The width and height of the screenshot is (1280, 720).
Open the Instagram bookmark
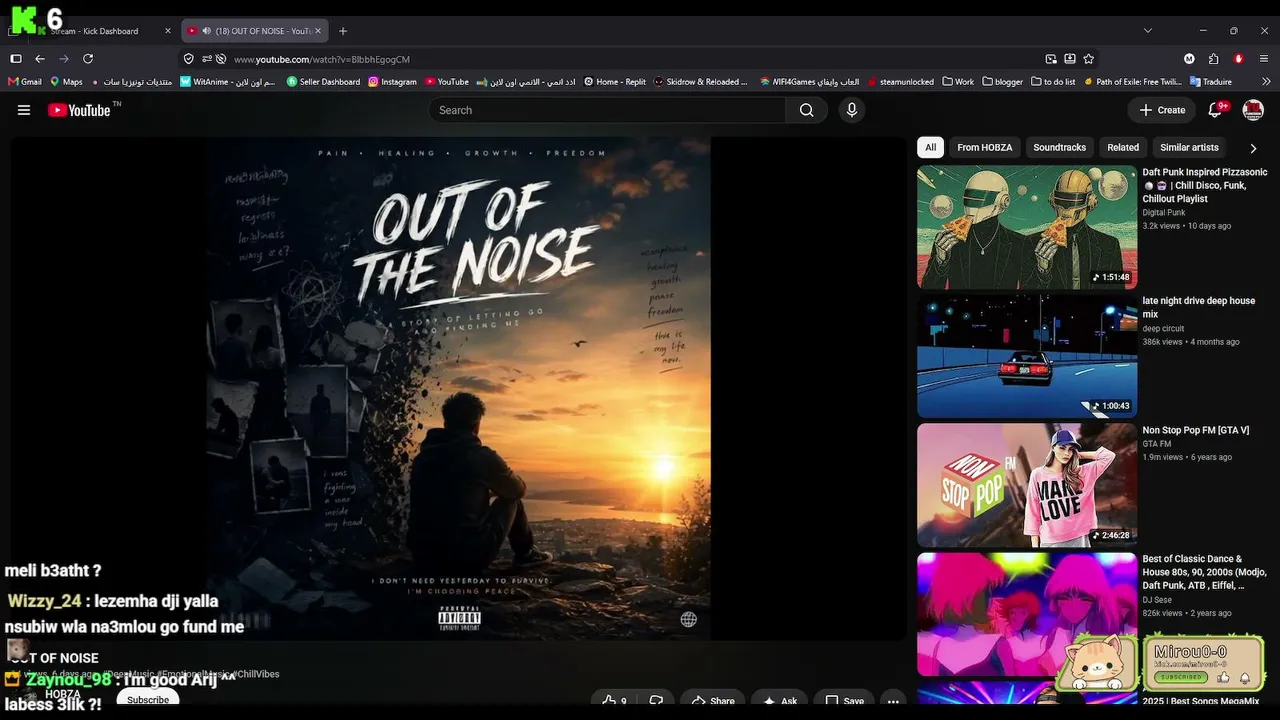pyautogui.click(x=392, y=82)
